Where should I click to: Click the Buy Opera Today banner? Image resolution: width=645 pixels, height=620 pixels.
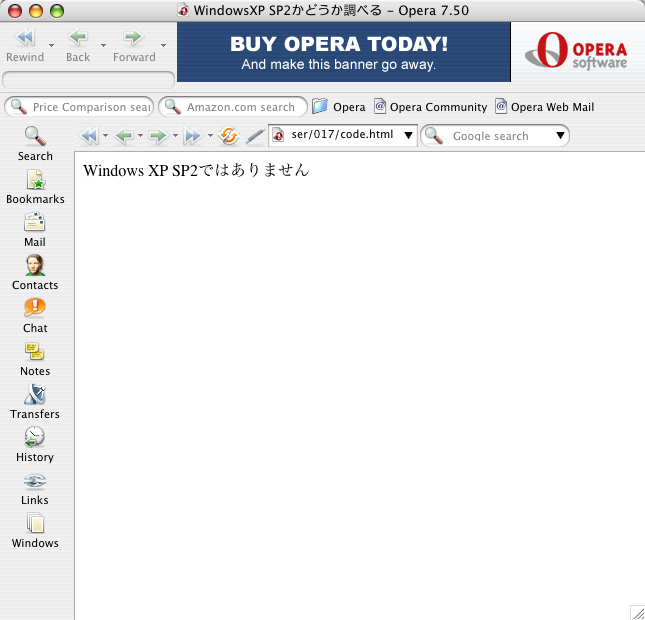click(x=344, y=52)
